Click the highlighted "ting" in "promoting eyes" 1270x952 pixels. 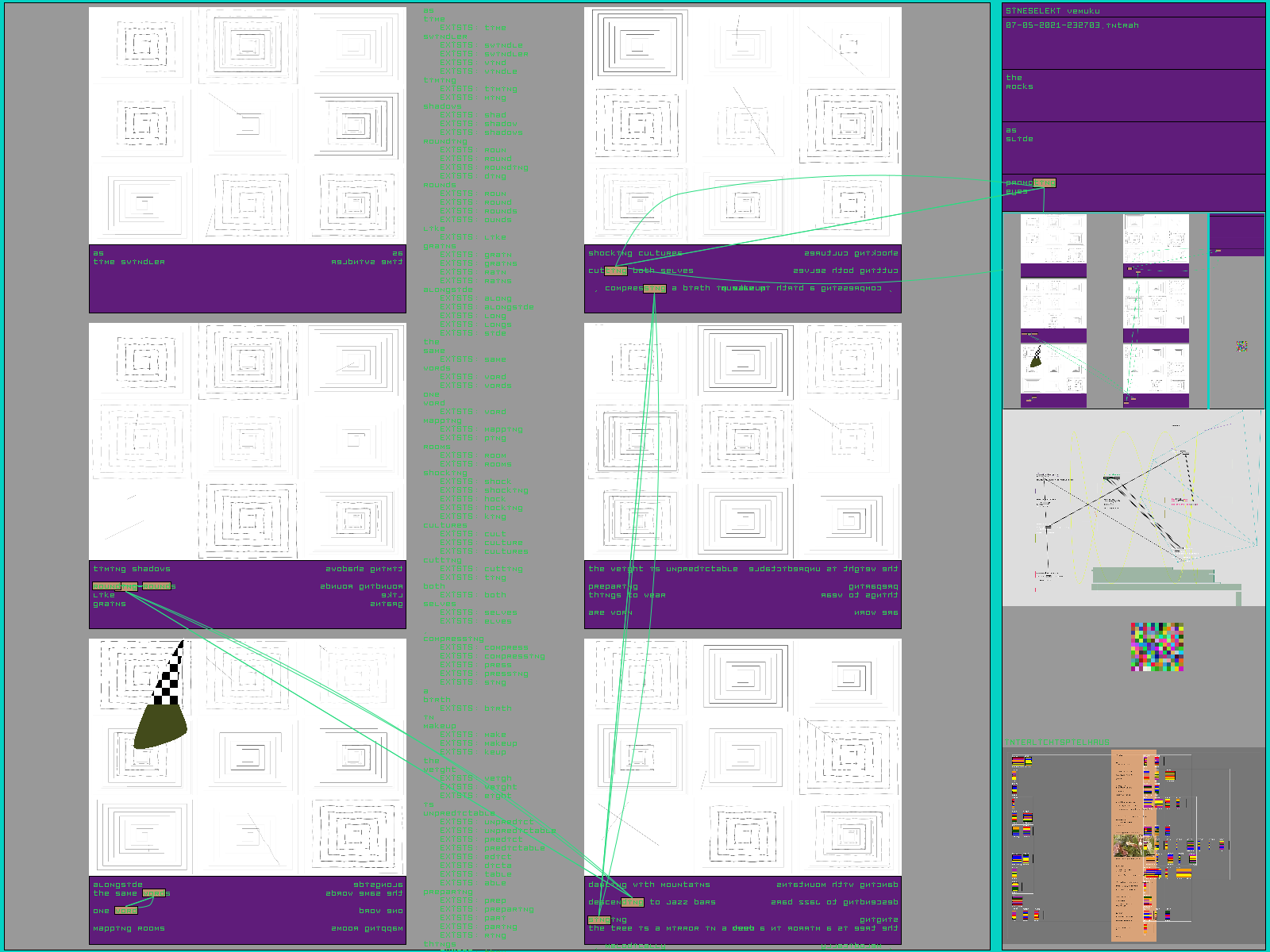1044,183
